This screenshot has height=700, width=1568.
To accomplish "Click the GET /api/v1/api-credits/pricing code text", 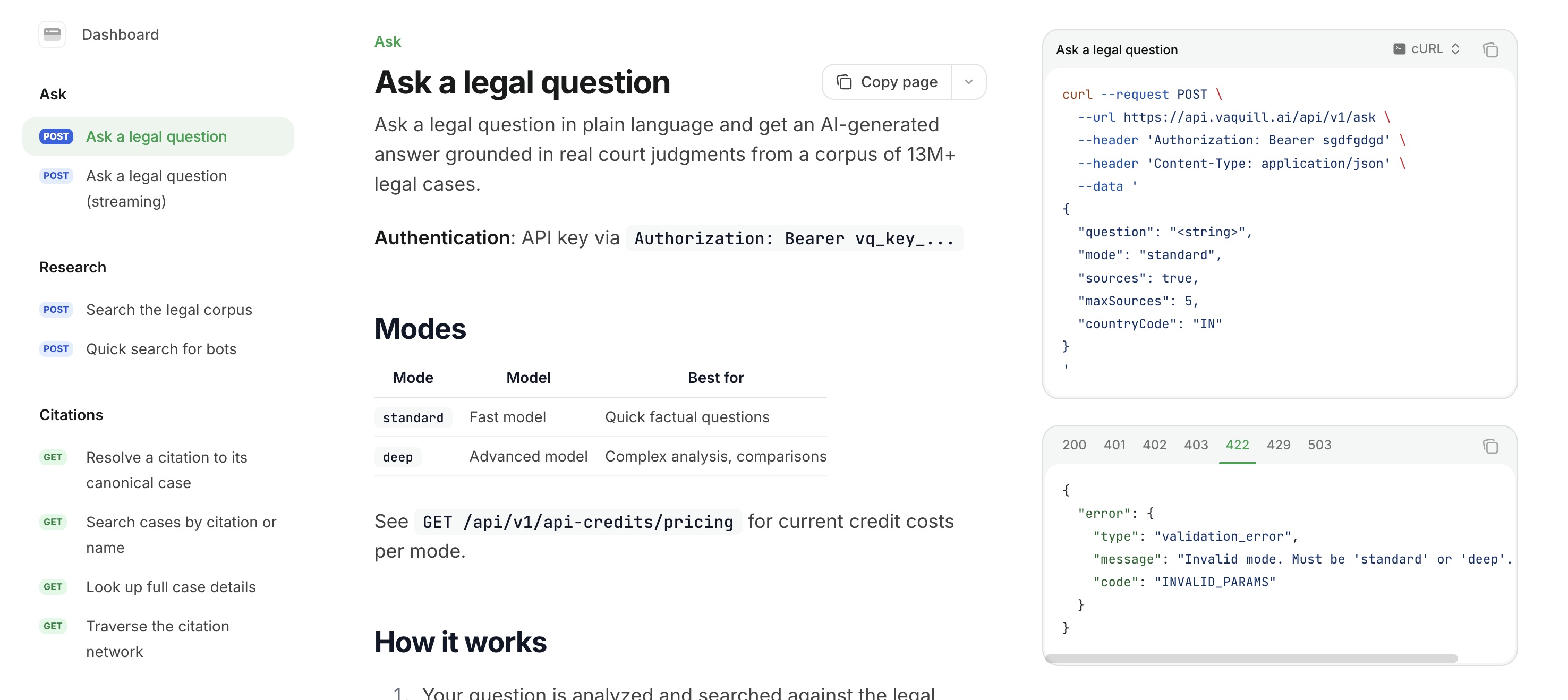I will (x=578, y=522).
